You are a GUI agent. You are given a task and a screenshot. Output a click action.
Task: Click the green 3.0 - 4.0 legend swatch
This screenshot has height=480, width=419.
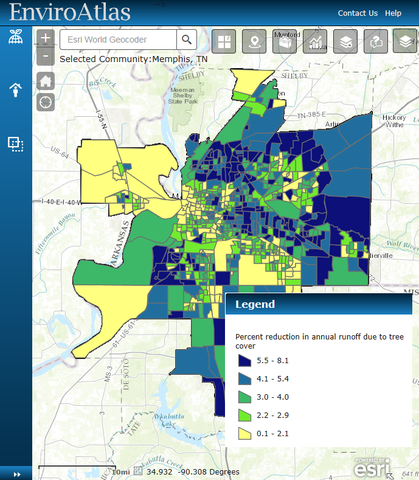[x=244, y=397]
